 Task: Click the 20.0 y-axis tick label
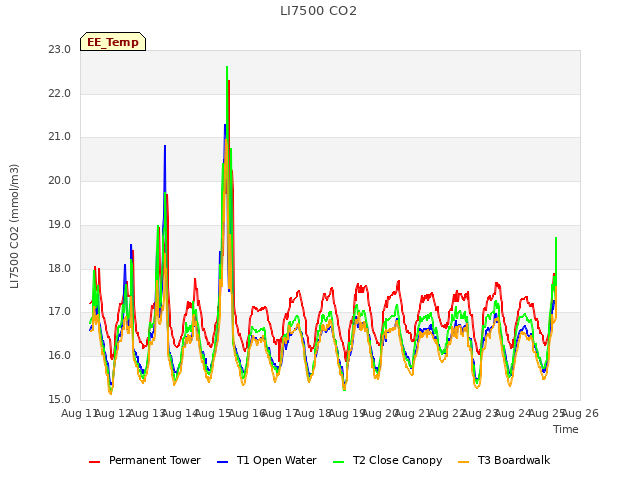point(60,181)
